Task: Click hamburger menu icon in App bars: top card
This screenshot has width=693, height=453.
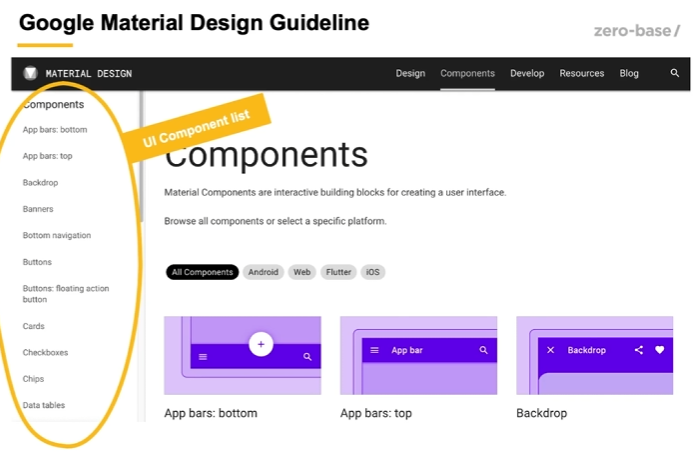Action: tap(374, 350)
